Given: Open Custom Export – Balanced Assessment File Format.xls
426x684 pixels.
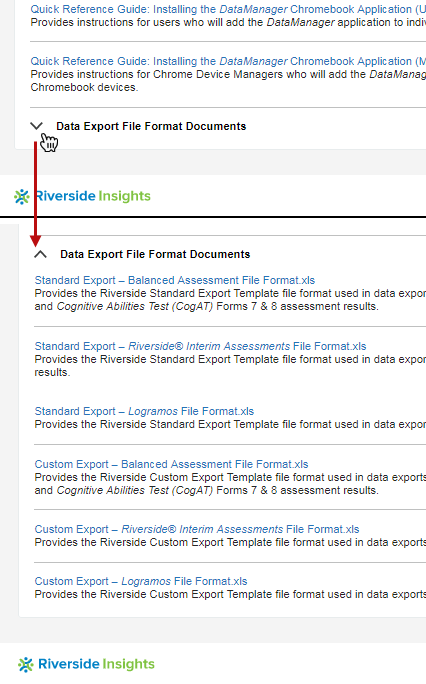Looking at the screenshot, I should tap(171, 464).
